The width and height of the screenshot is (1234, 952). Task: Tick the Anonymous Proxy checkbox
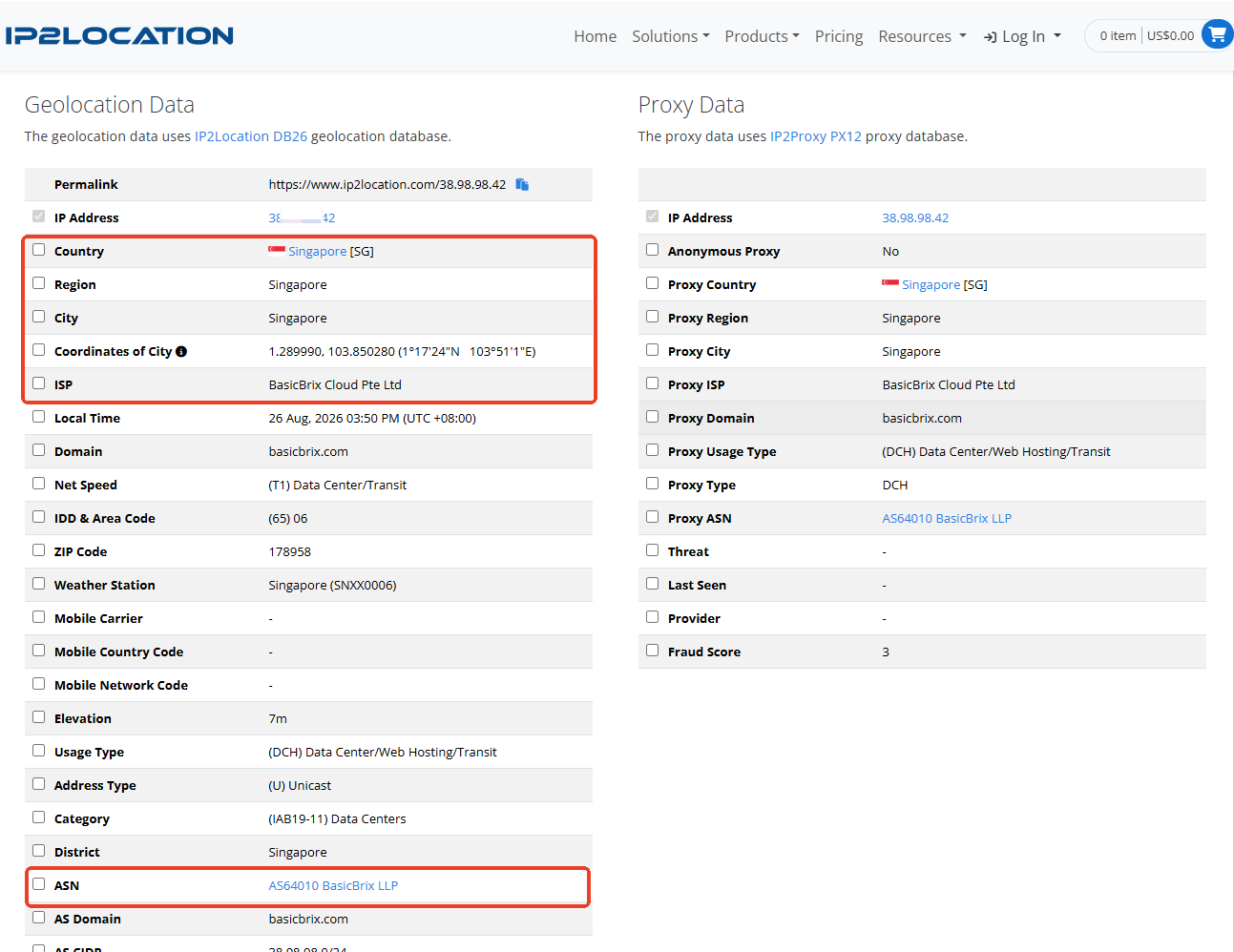pyautogui.click(x=653, y=250)
